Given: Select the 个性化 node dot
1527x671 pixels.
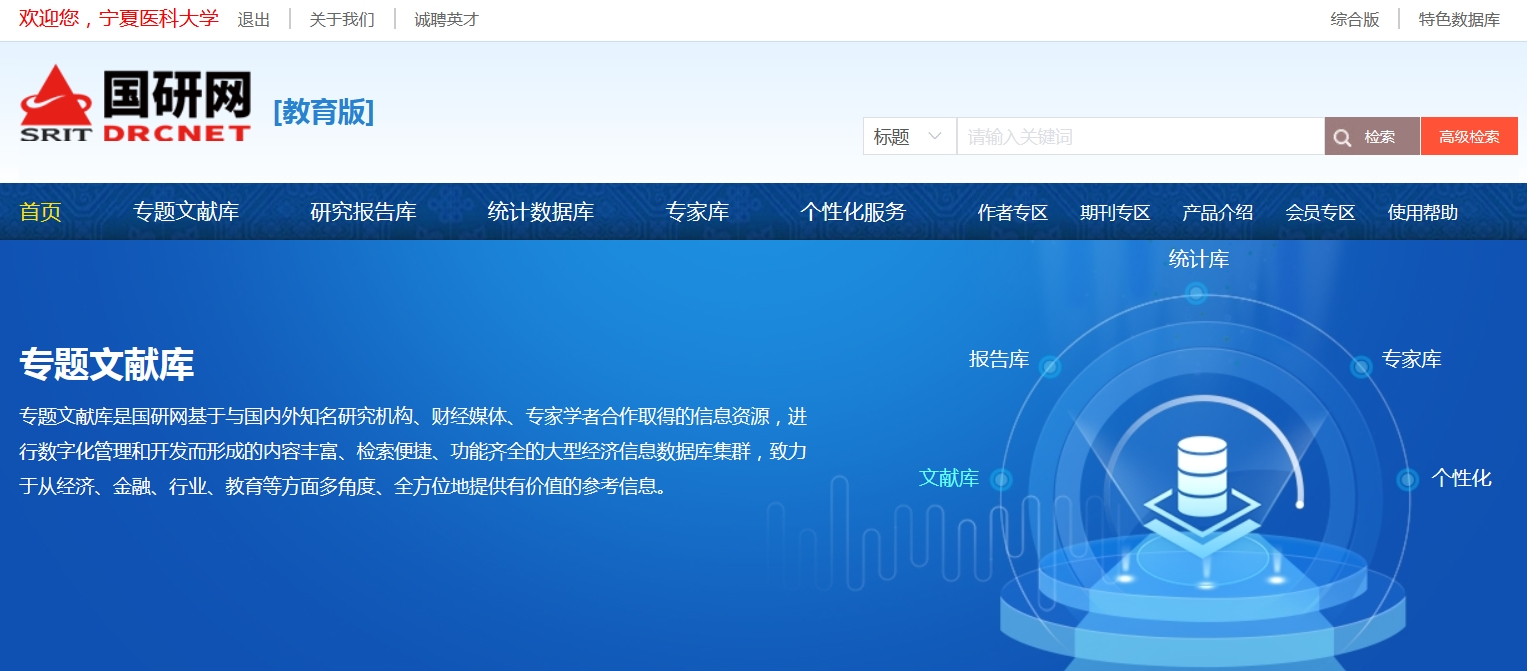Looking at the screenshot, I should 1408,480.
